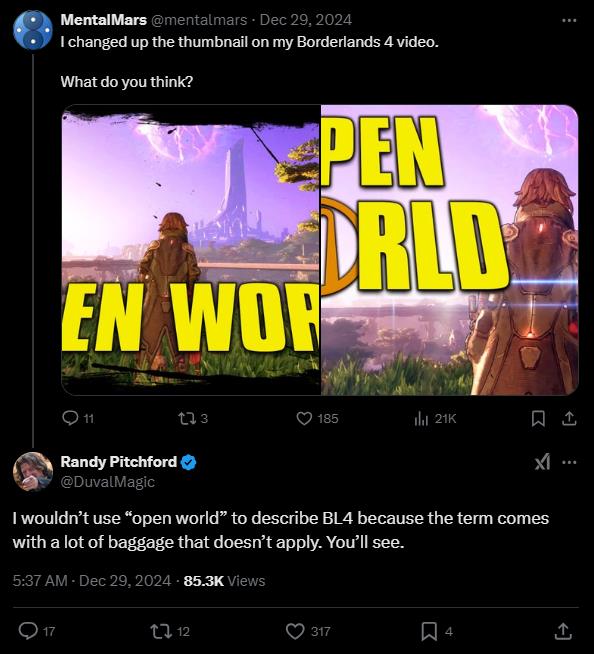View the right OPEN WORLD thumbnail image
The image size is (594, 654).
(450, 249)
